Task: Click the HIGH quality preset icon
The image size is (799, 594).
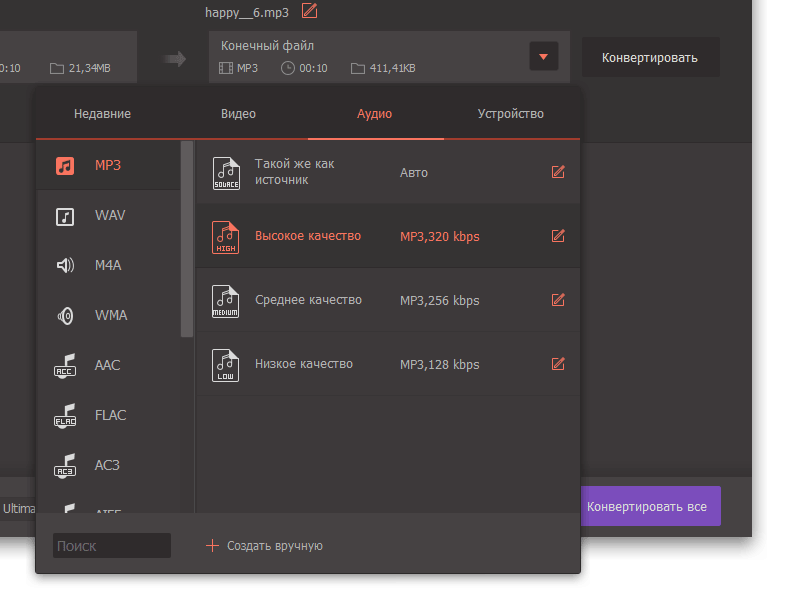Action: point(226,237)
